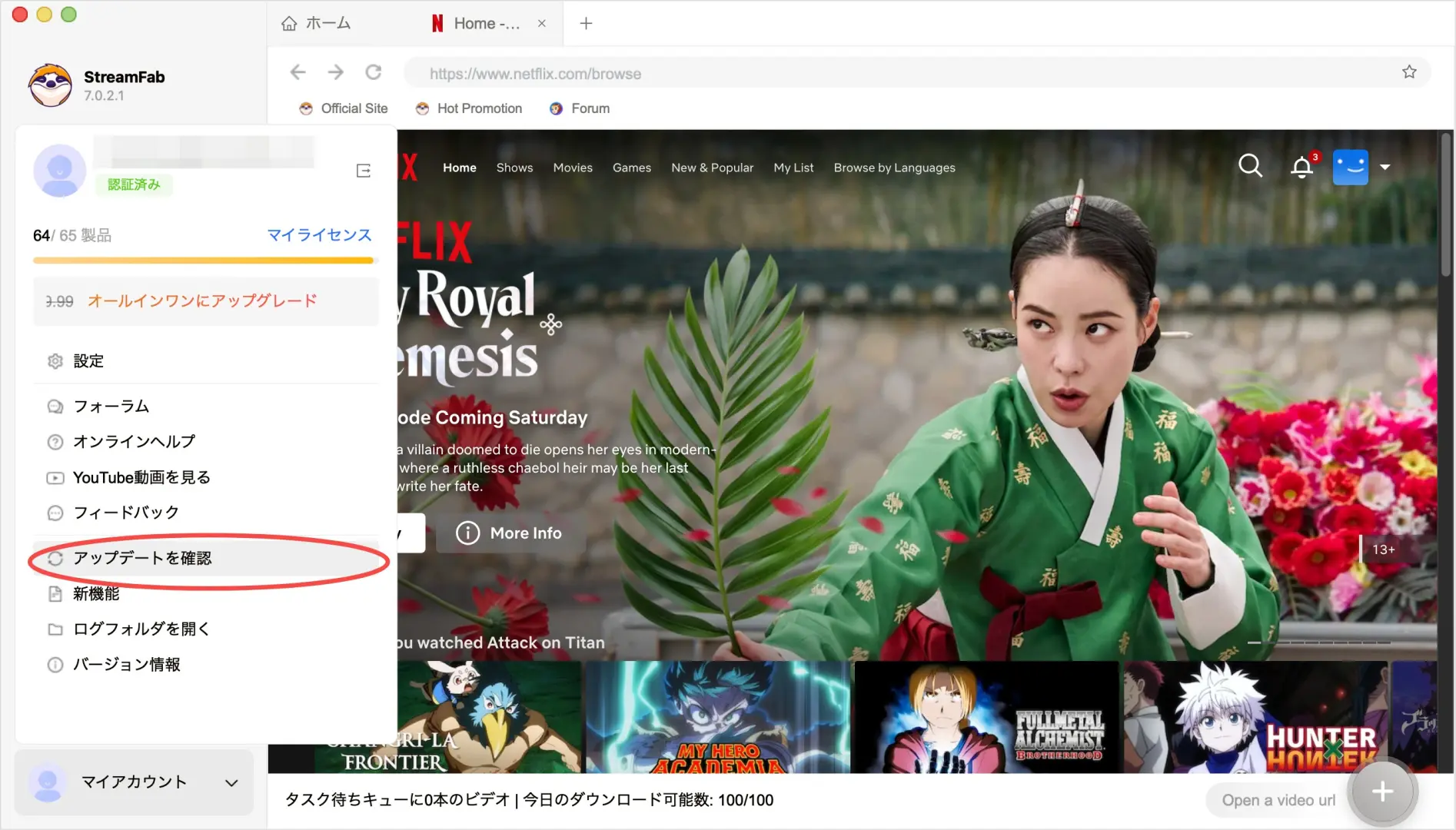This screenshot has width=1456, height=830.
Task: Click オールインワンにアップグレード upgrade button
Action: (206, 301)
